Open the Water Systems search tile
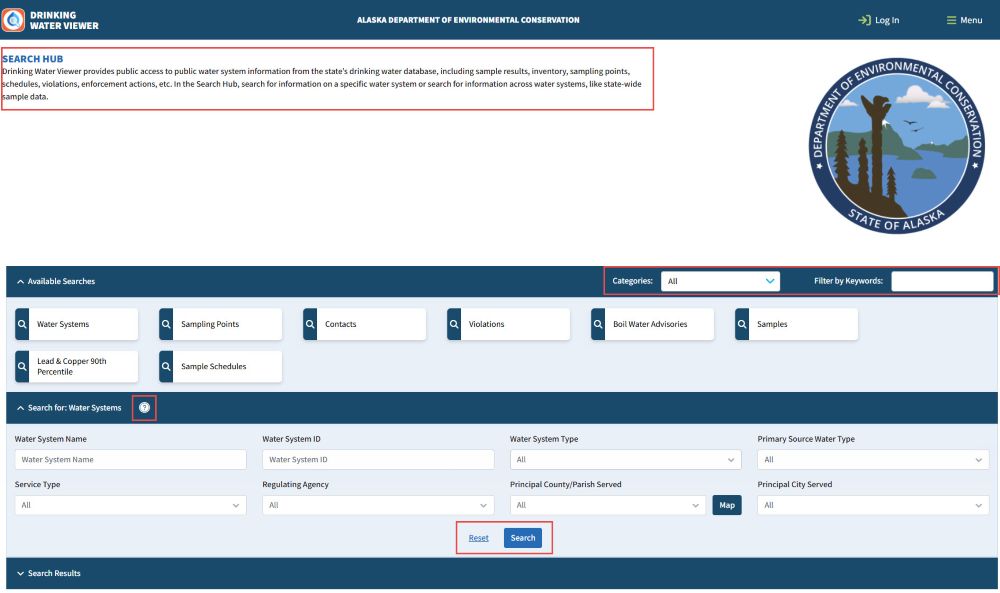Image resolution: width=1000 pixels, height=593 pixels. pos(76,324)
